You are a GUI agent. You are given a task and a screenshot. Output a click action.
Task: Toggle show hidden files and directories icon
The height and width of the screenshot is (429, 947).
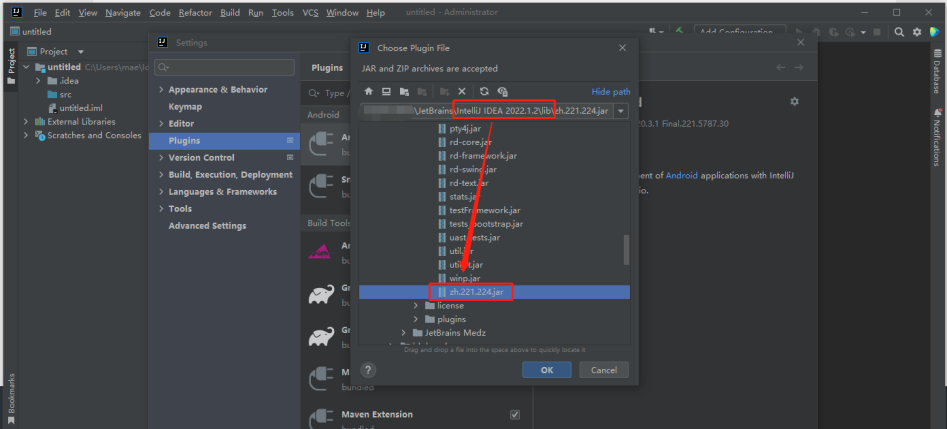point(502,91)
